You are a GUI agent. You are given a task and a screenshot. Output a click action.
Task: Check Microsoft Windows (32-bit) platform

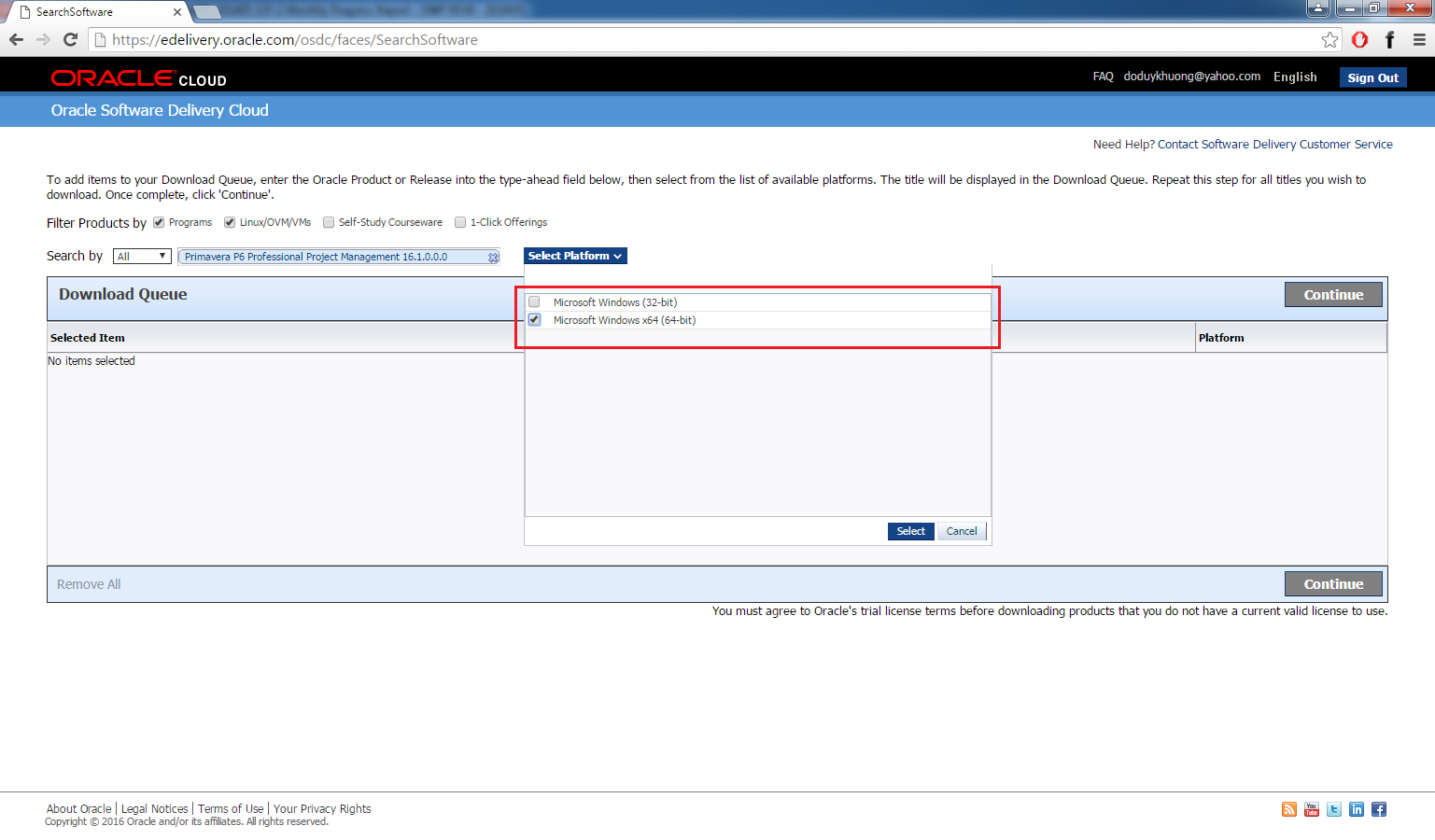pyautogui.click(x=535, y=302)
